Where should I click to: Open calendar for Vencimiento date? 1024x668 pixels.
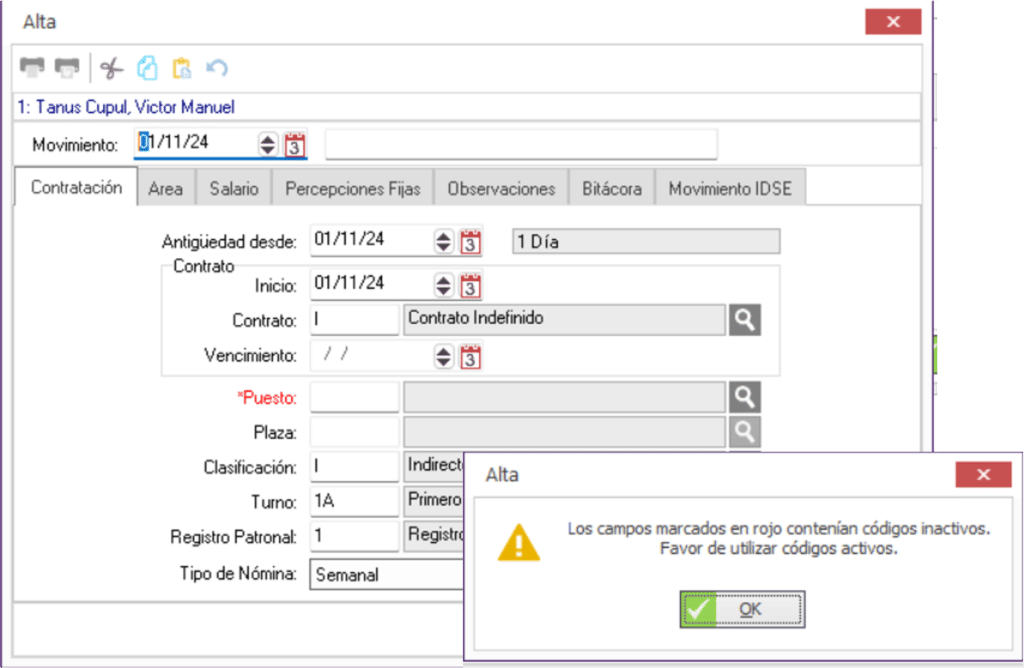[470, 356]
